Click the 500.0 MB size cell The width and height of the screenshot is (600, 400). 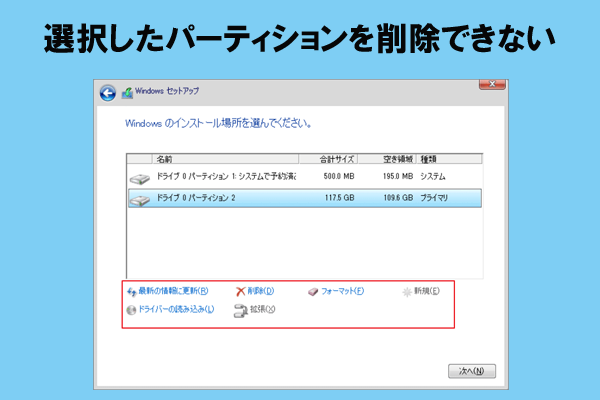(x=339, y=176)
